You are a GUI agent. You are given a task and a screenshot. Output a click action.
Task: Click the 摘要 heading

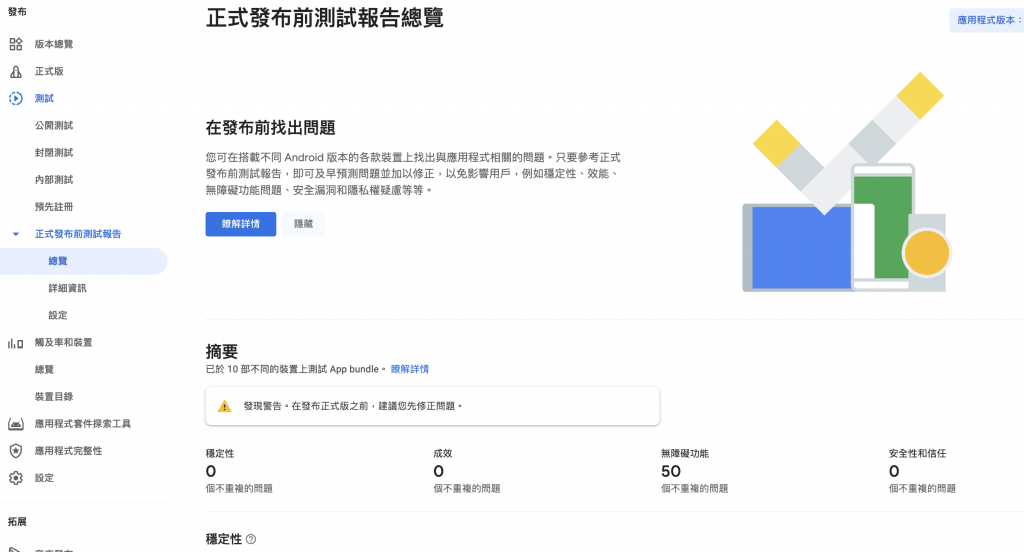click(x=222, y=351)
